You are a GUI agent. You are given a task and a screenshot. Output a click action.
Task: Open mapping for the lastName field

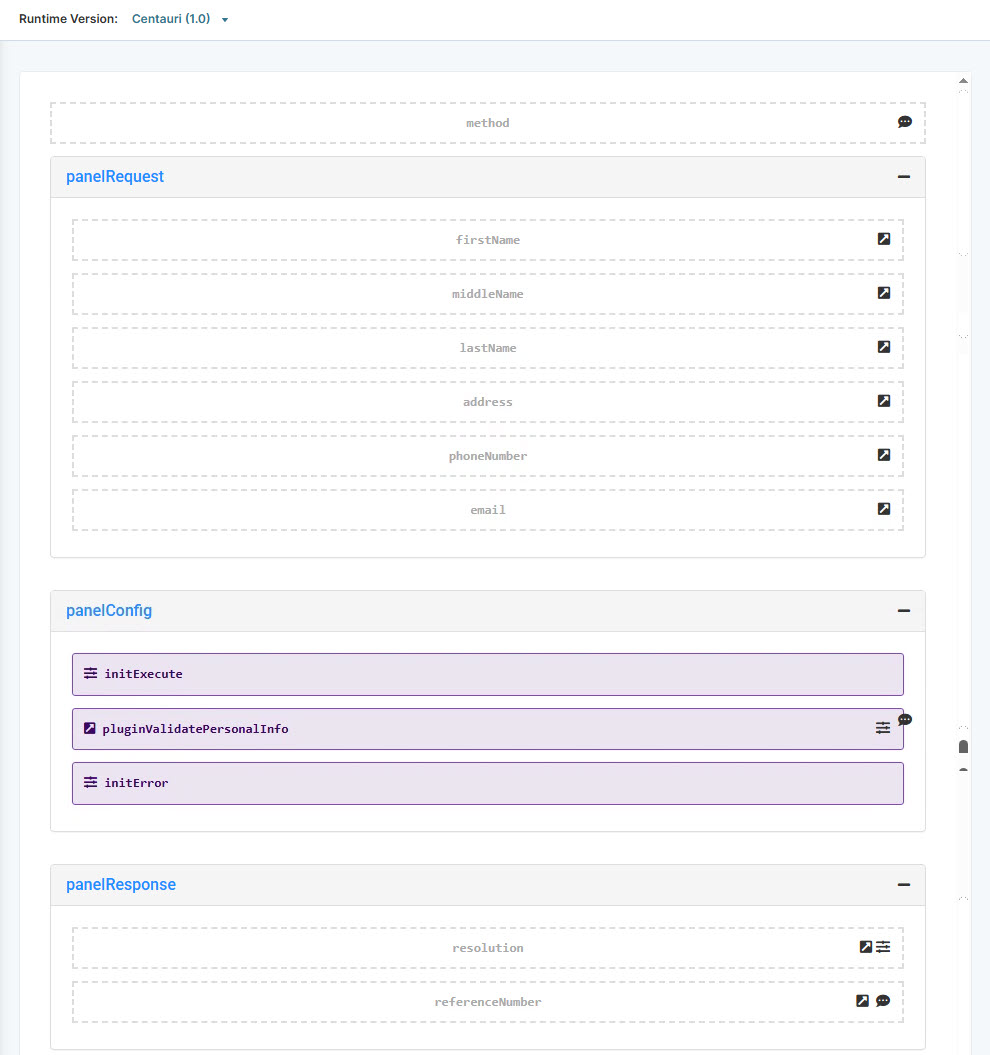[x=883, y=347]
